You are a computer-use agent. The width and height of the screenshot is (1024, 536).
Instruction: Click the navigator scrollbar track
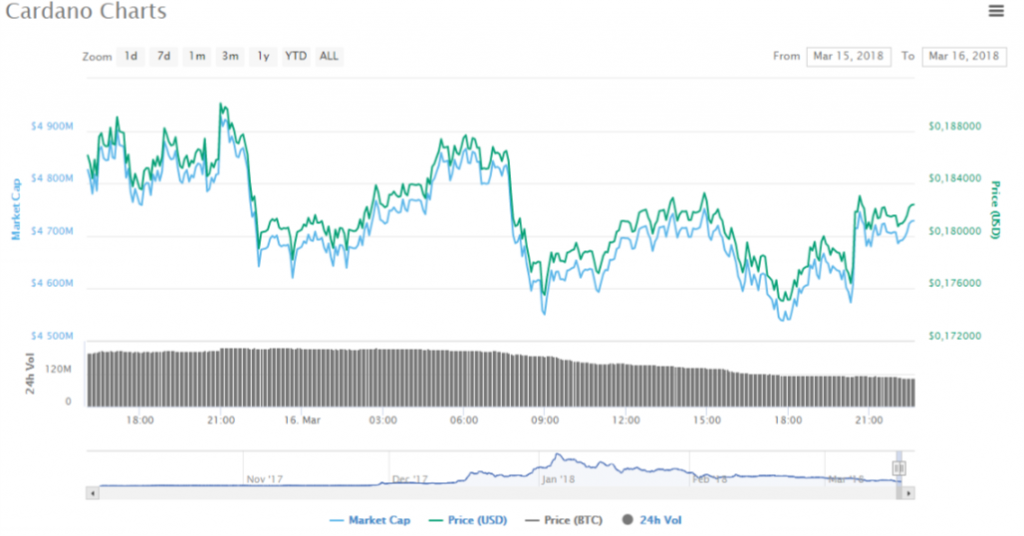tap(500, 494)
